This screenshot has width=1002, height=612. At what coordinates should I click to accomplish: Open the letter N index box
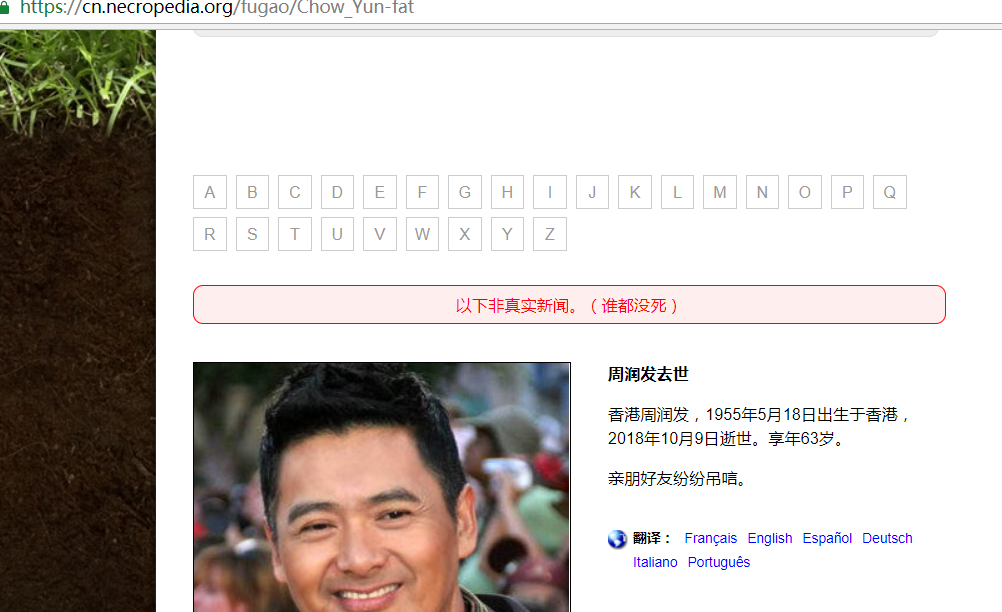pyautogui.click(x=762, y=192)
